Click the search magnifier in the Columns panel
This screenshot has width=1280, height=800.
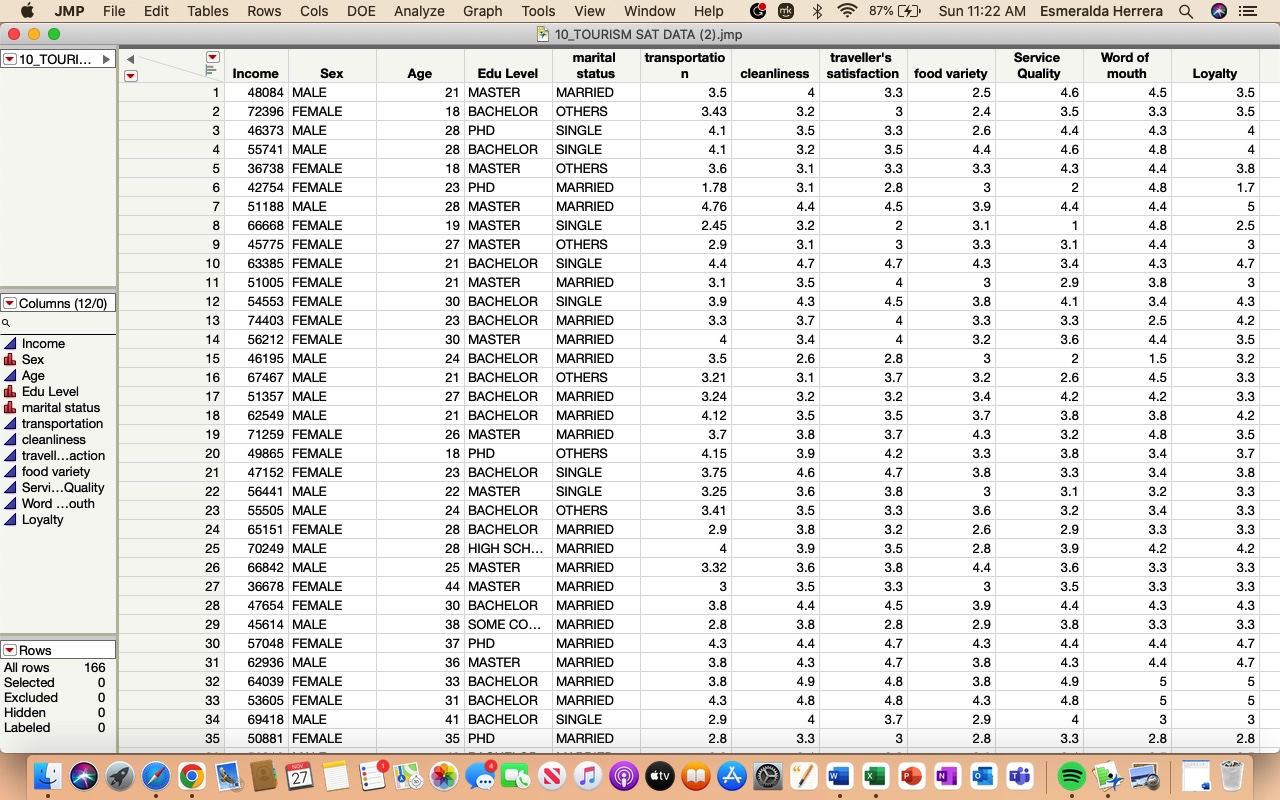pyautogui.click(x=8, y=324)
